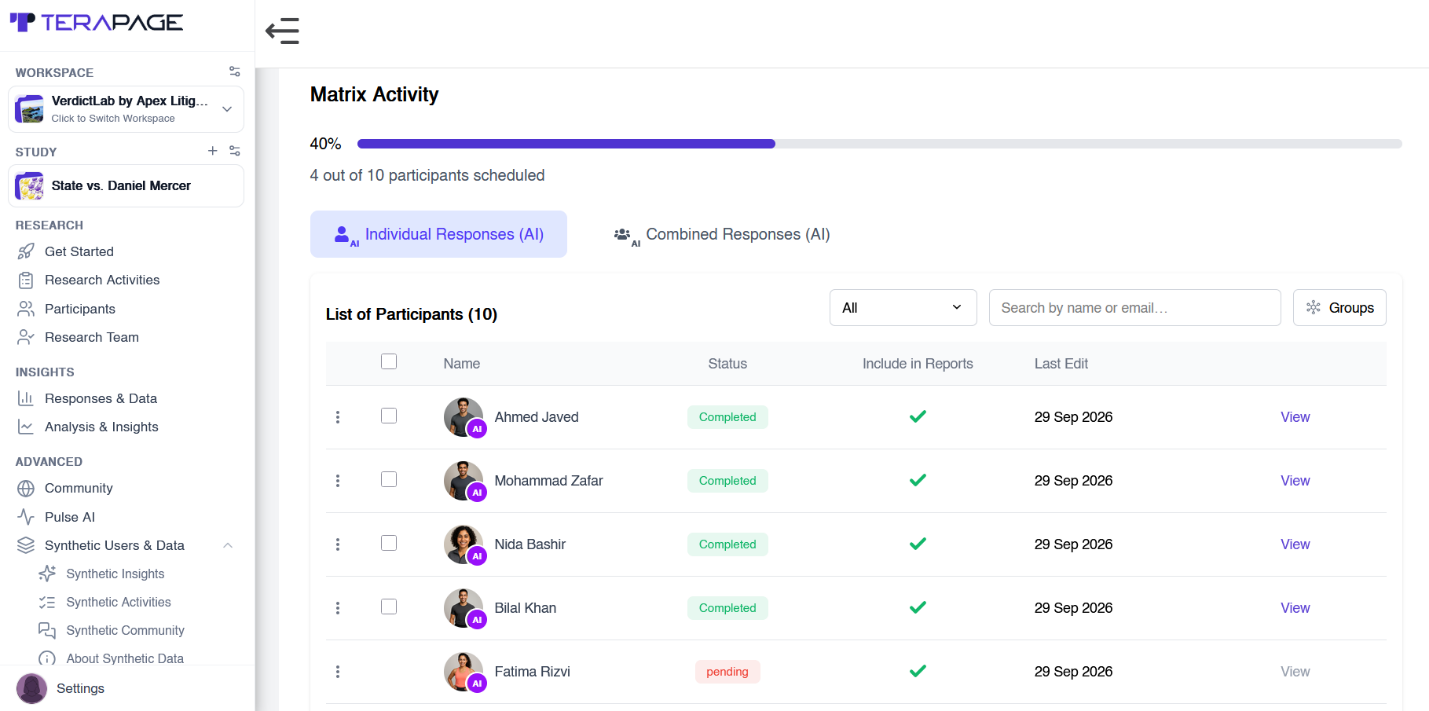Click the Synthetic Activities checklist icon
Image resolution: width=1429 pixels, height=711 pixels.
point(47,602)
